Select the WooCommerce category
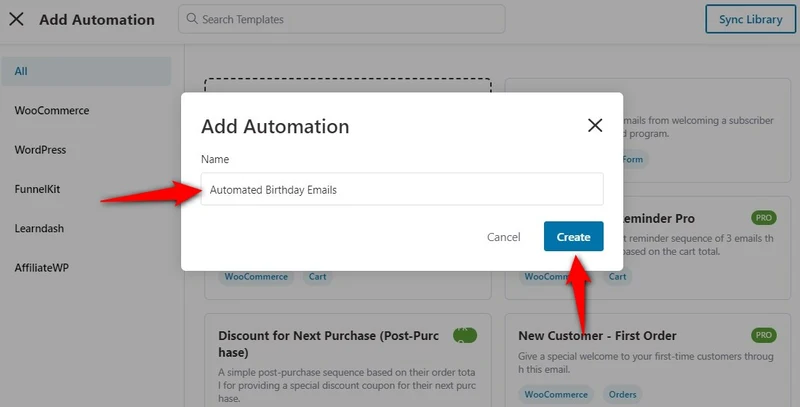Image resolution: width=800 pixels, height=407 pixels. [52, 111]
